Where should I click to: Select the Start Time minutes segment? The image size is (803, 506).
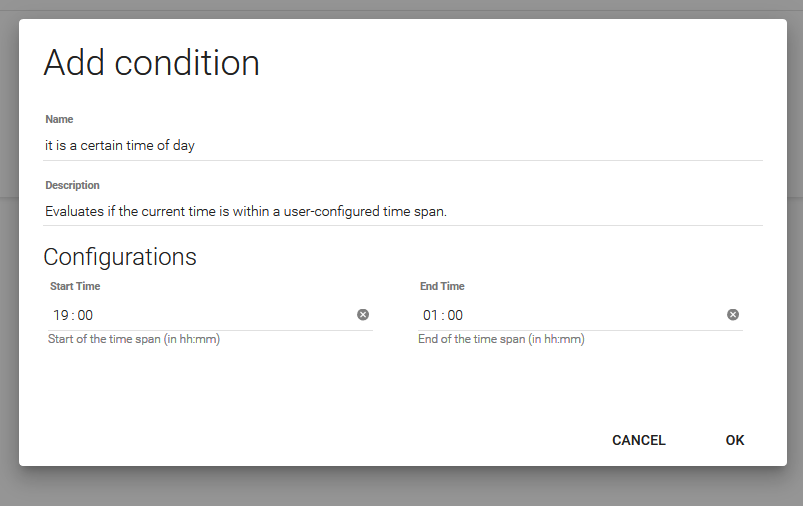86,316
